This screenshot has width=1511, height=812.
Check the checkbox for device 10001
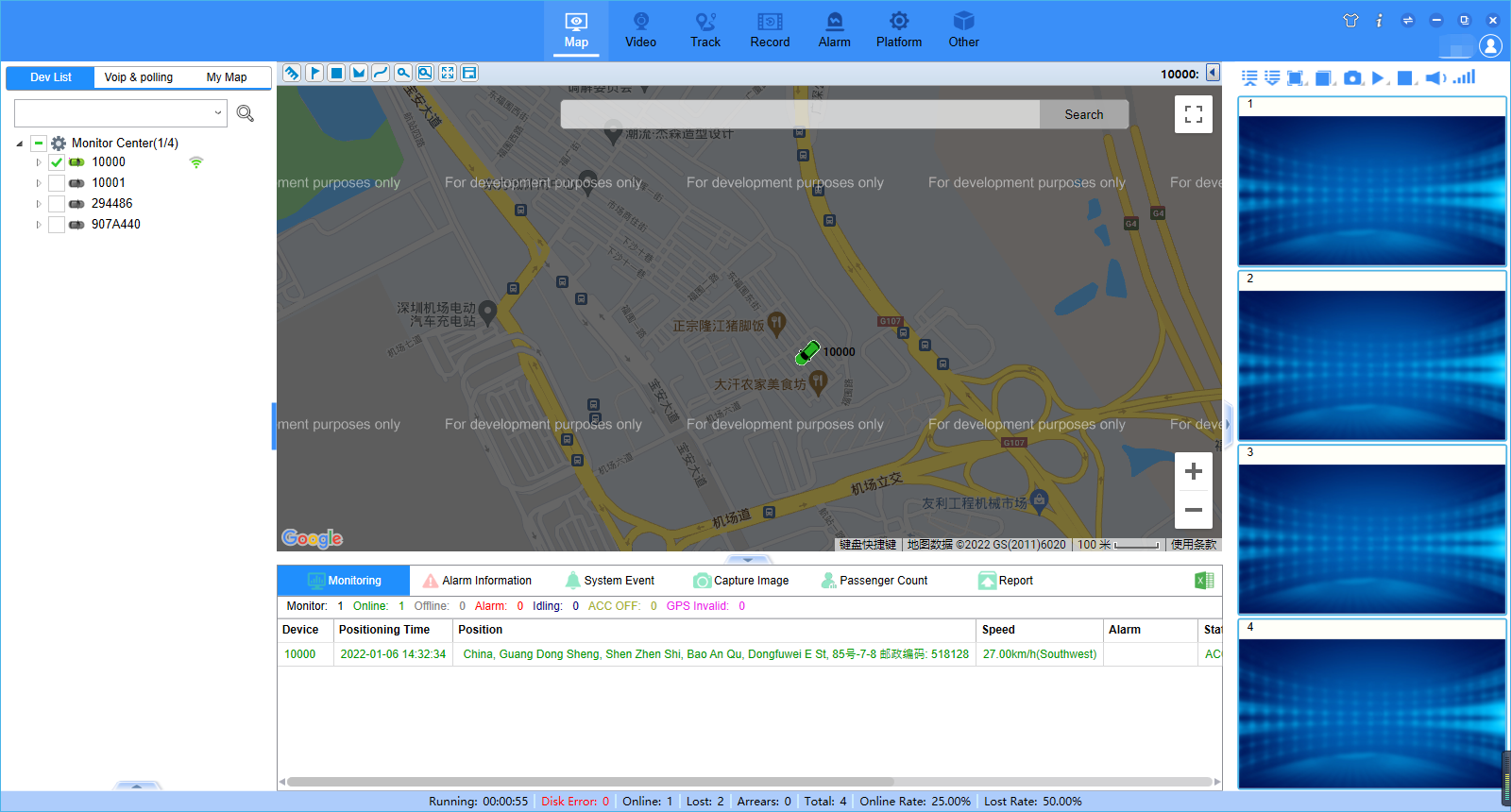57,183
